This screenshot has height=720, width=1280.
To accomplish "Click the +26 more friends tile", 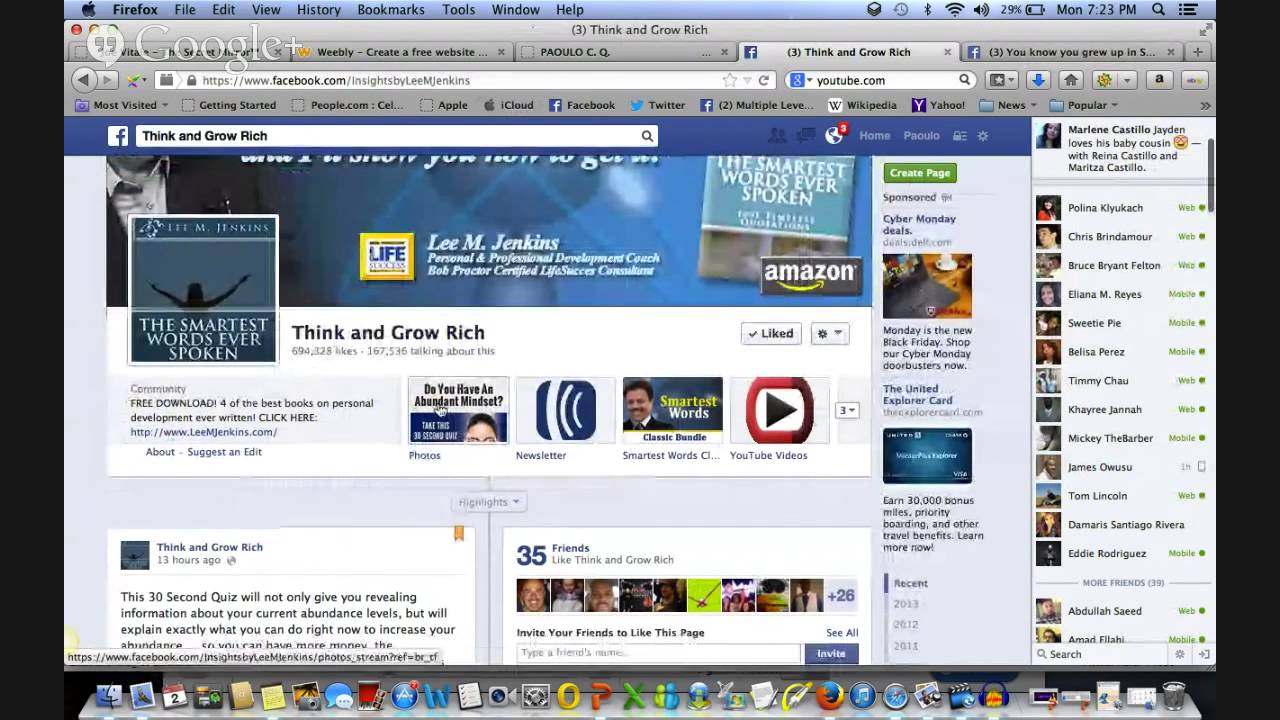I will point(841,595).
